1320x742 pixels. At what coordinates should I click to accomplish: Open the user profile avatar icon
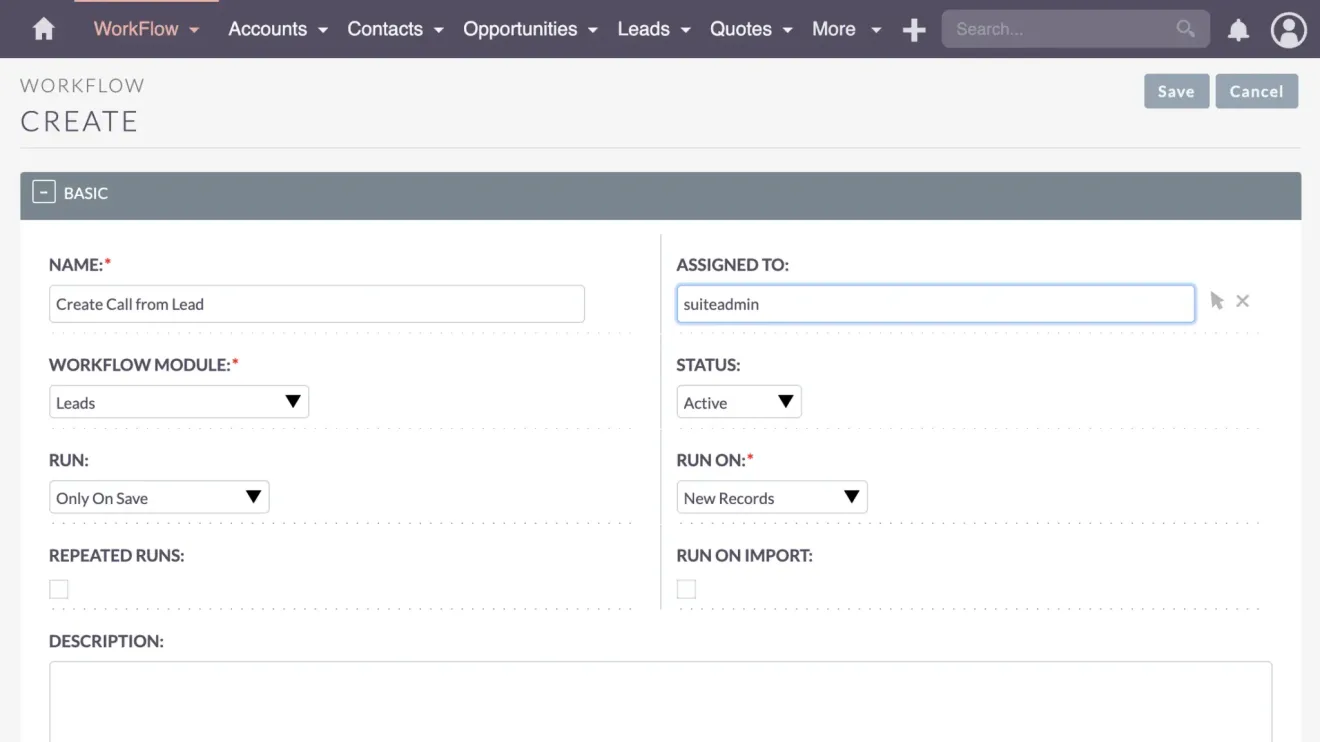[1288, 30]
